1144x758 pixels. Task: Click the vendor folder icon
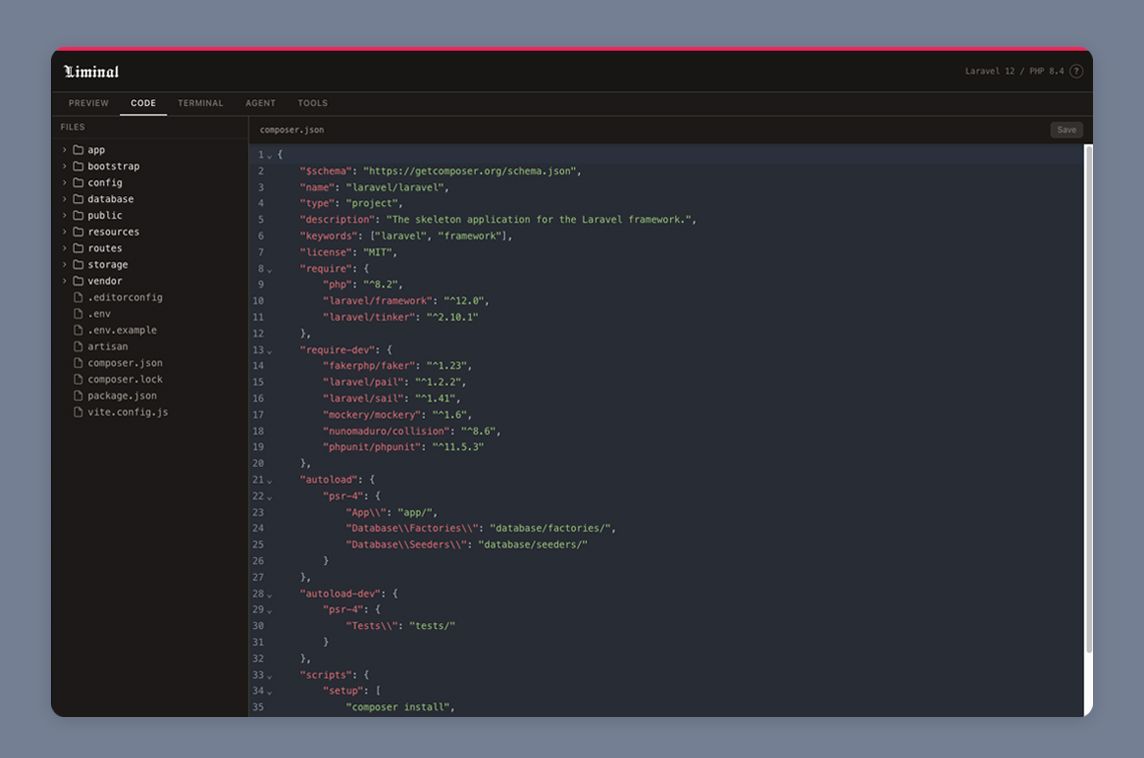(x=78, y=281)
